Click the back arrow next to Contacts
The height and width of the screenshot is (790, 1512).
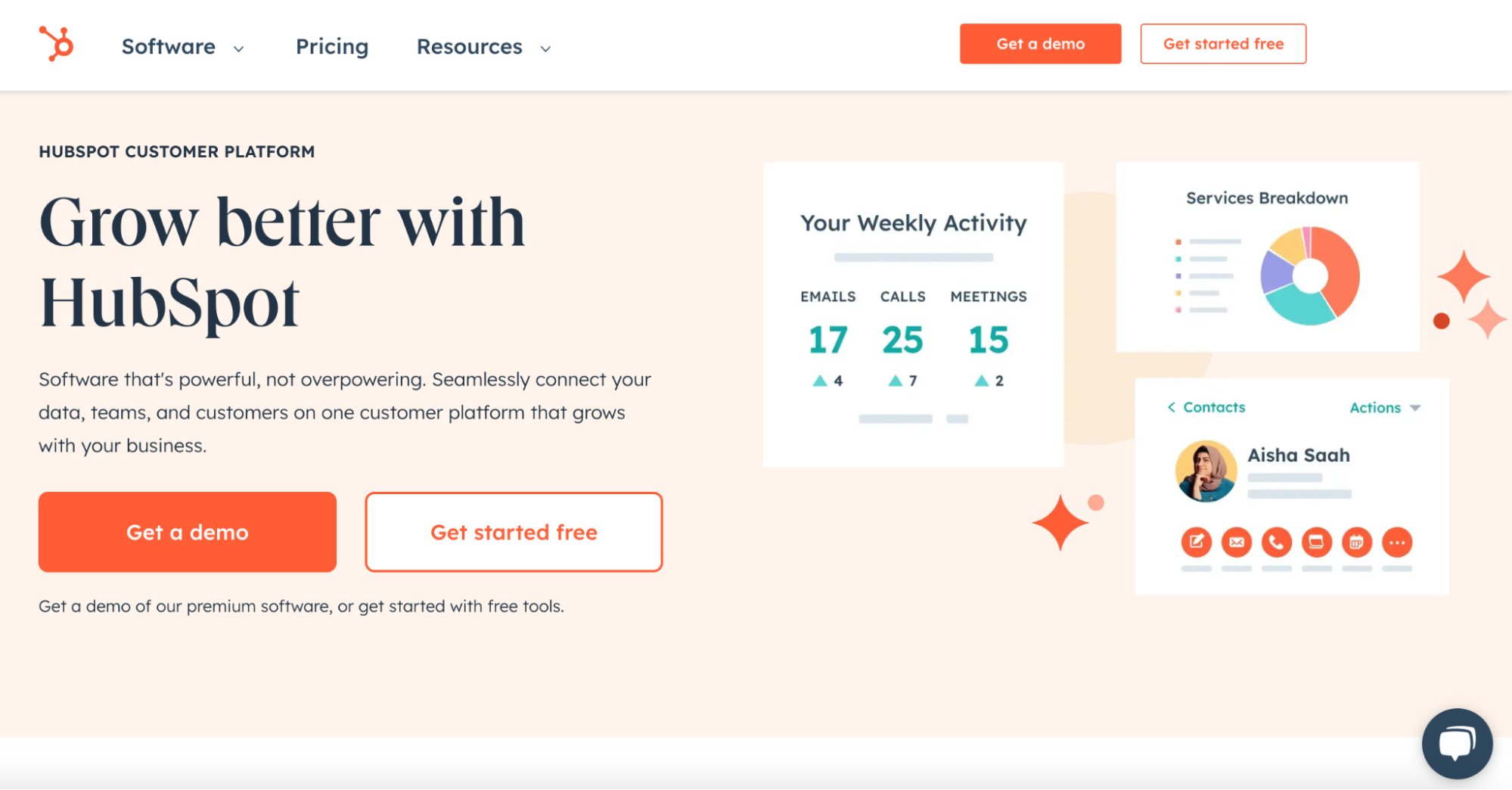(x=1169, y=407)
